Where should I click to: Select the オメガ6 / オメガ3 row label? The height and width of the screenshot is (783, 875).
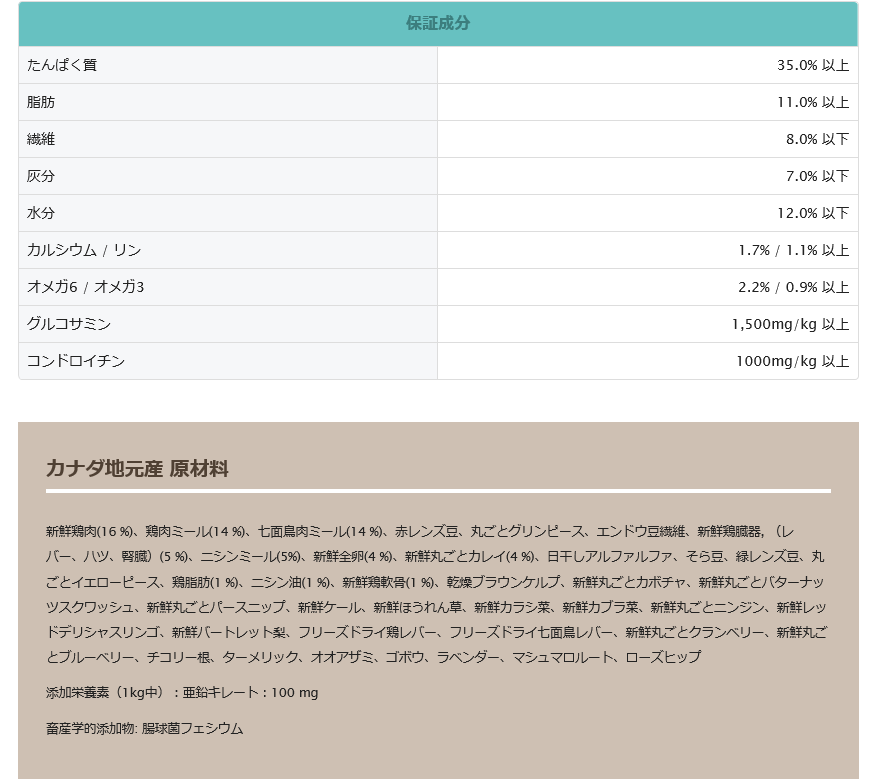click(x=86, y=287)
